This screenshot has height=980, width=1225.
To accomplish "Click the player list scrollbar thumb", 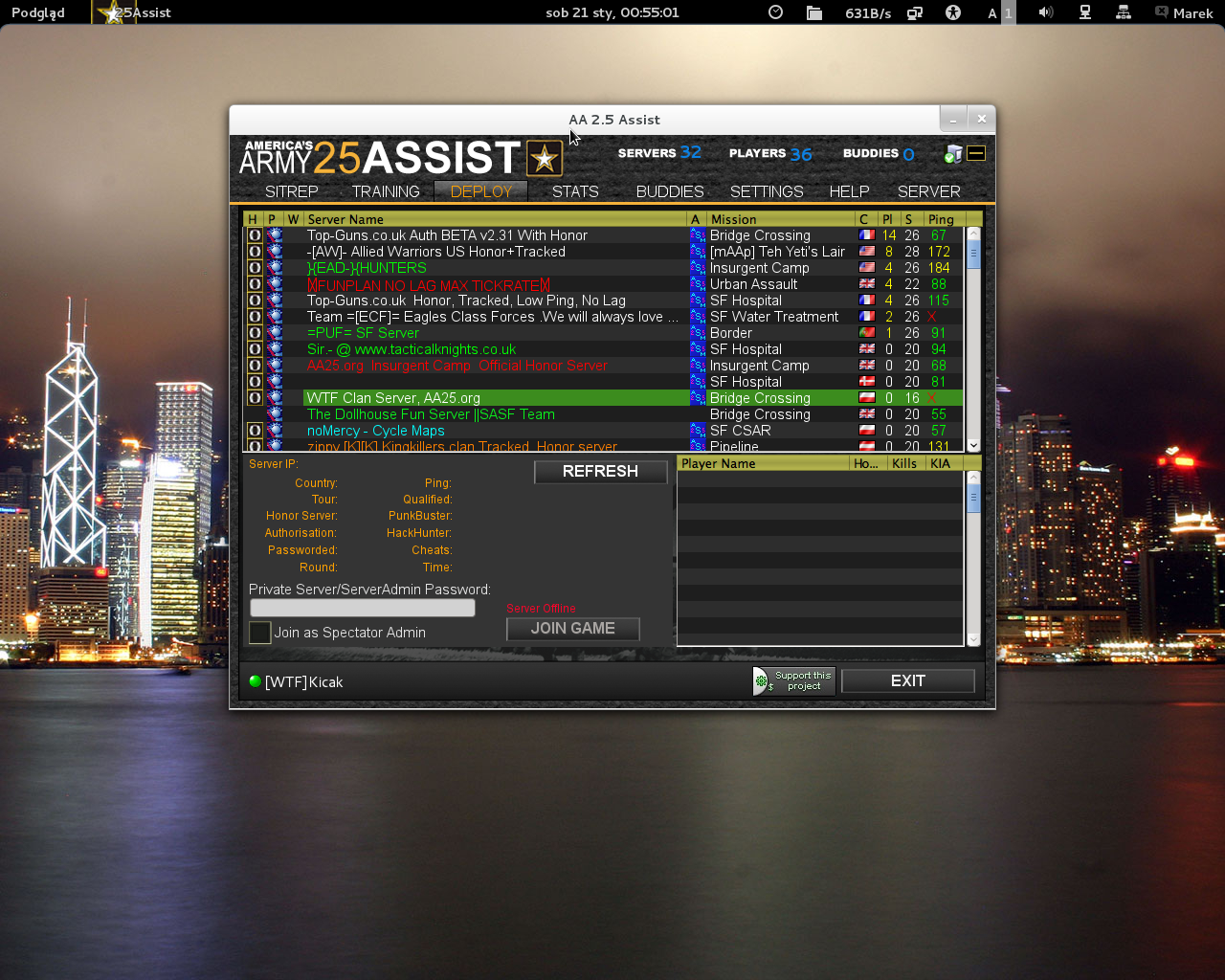I will (x=973, y=499).
